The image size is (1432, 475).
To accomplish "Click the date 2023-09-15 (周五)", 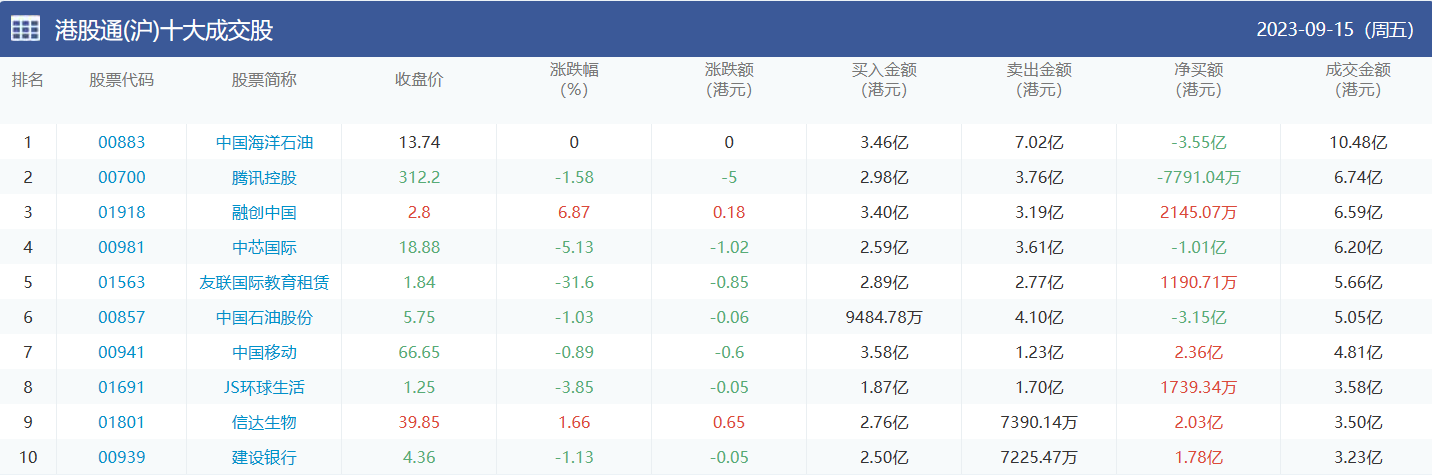I will click(x=1334, y=30).
